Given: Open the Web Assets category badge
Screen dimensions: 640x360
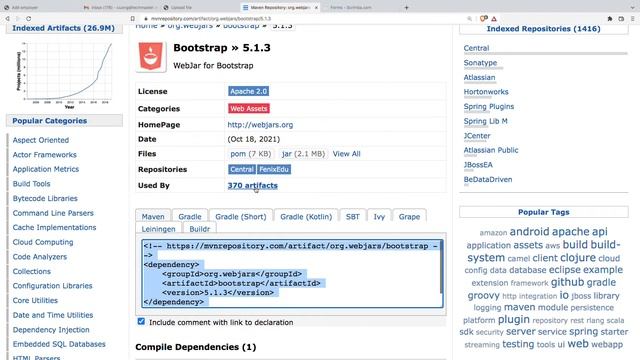Looking at the screenshot, I should click(x=249, y=109).
